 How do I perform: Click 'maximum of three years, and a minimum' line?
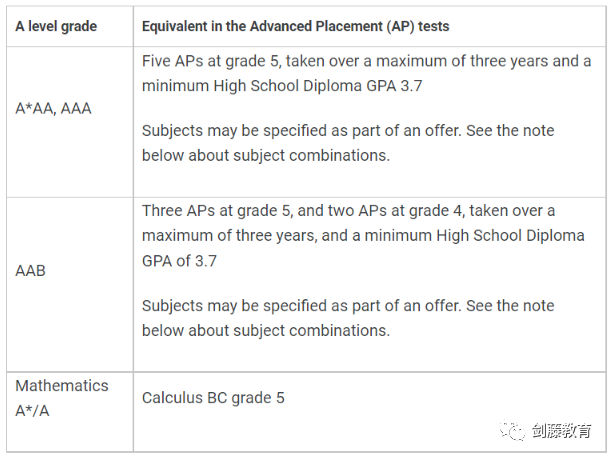pos(363,235)
